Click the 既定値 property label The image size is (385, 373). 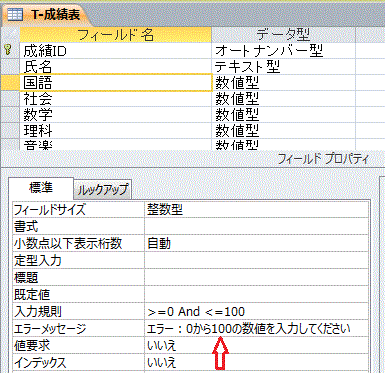(x=79, y=294)
